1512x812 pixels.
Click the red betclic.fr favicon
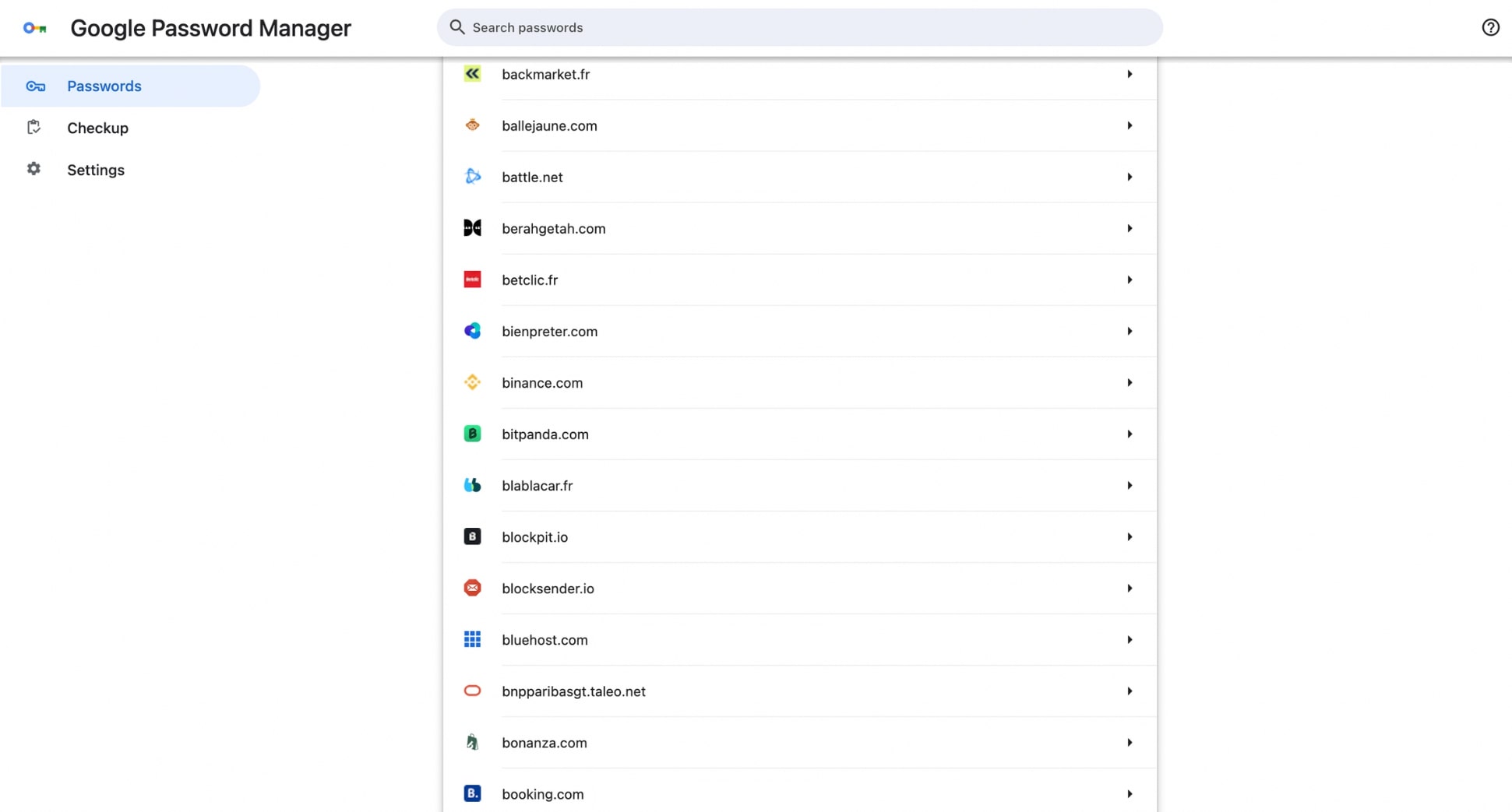472,279
